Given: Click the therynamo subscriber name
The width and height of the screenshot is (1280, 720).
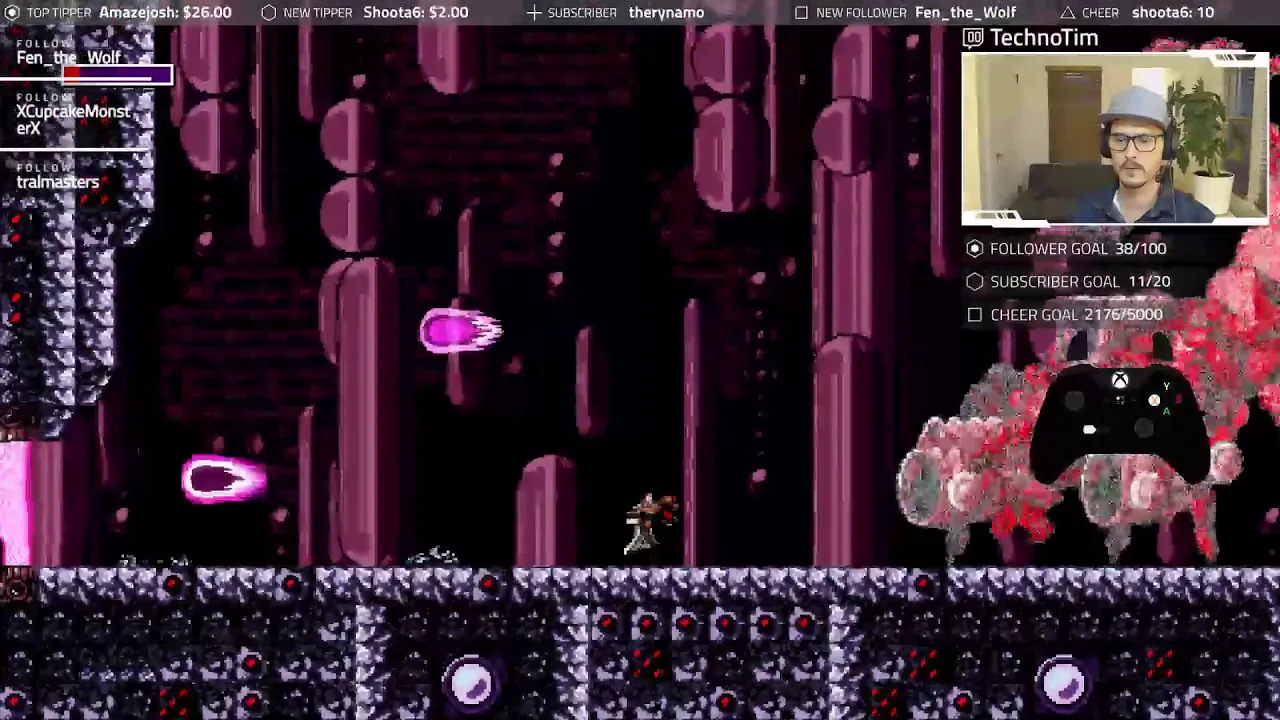Looking at the screenshot, I should (666, 13).
